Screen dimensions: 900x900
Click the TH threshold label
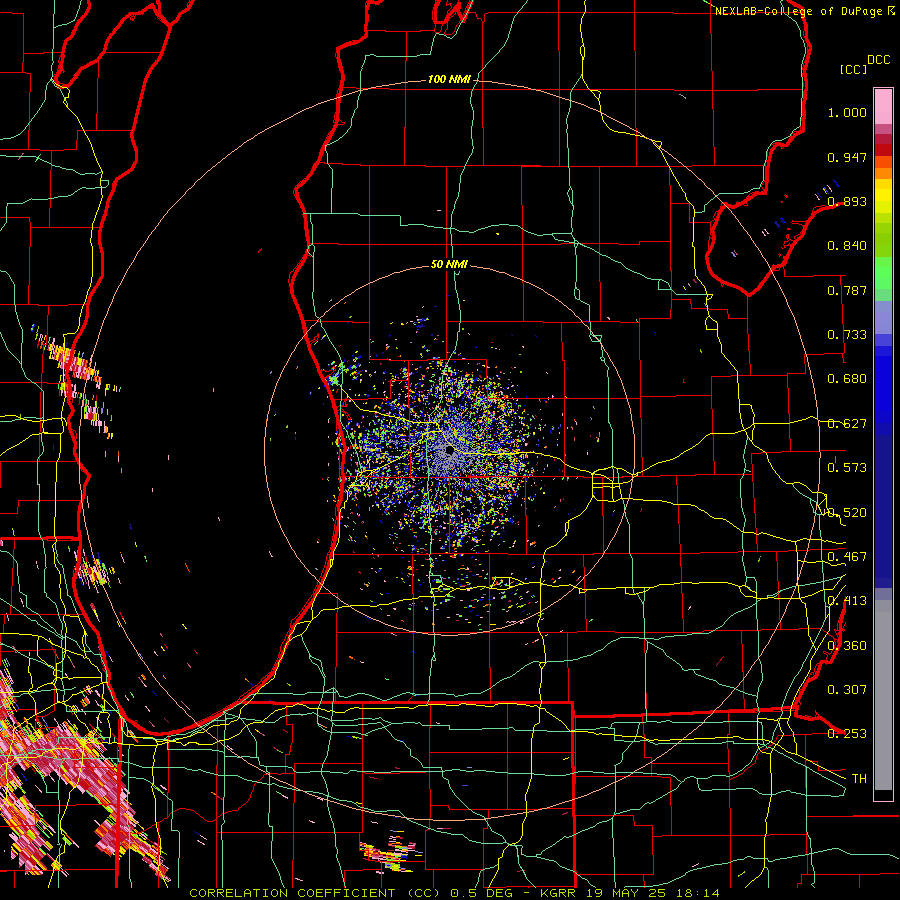coord(859,779)
